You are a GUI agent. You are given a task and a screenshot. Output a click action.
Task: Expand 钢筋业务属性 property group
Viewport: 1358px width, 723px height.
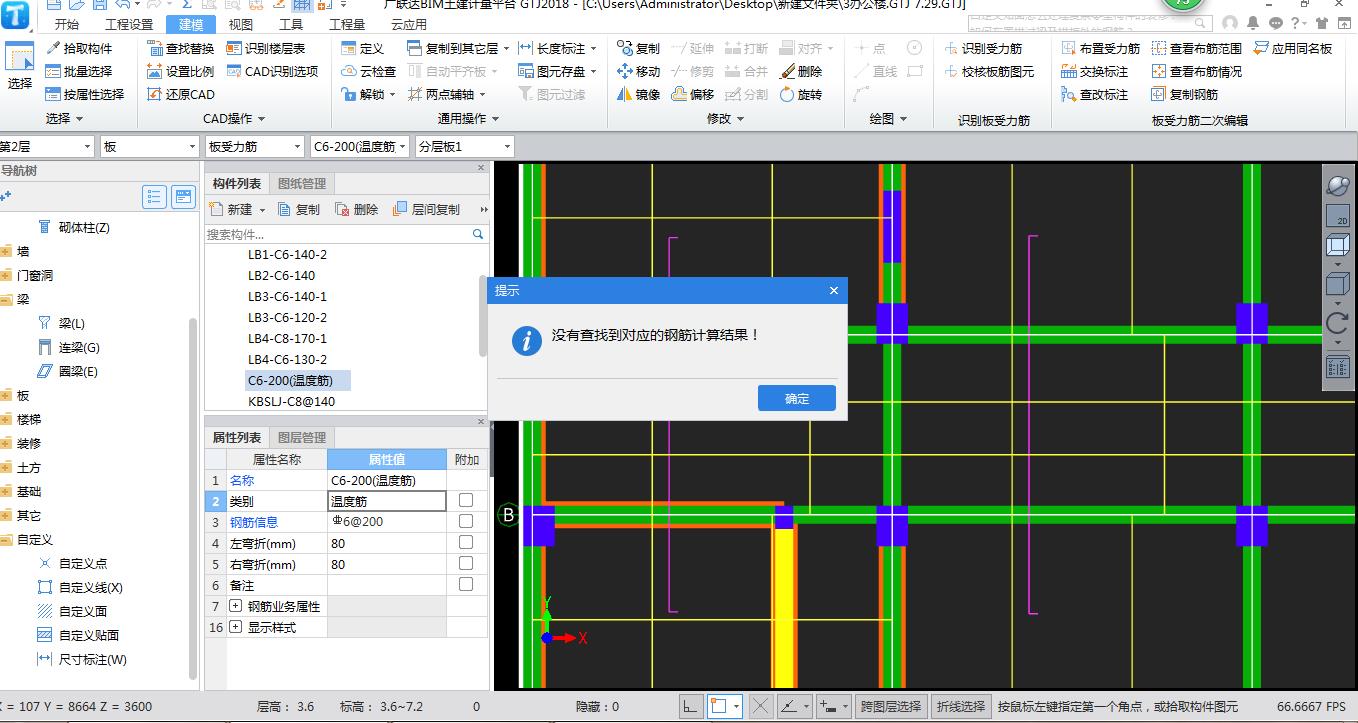pyautogui.click(x=236, y=606)
